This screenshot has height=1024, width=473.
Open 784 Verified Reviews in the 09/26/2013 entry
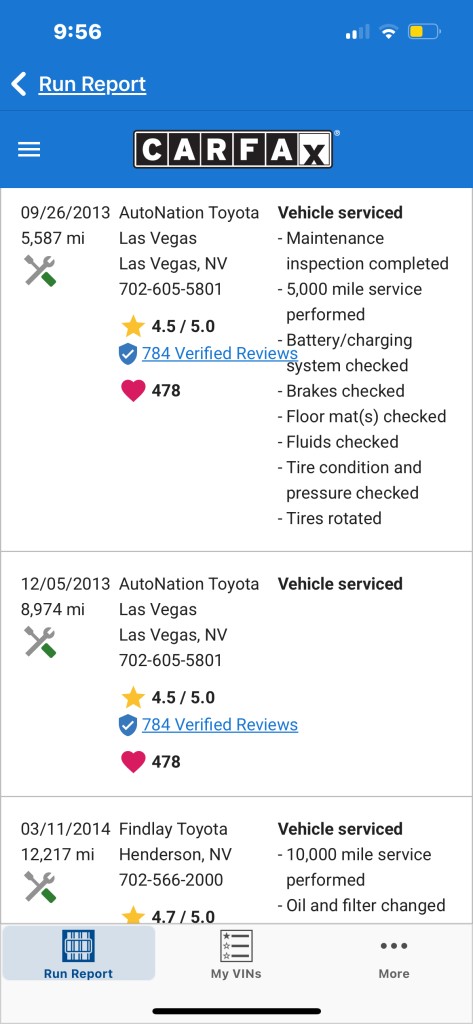220,353
